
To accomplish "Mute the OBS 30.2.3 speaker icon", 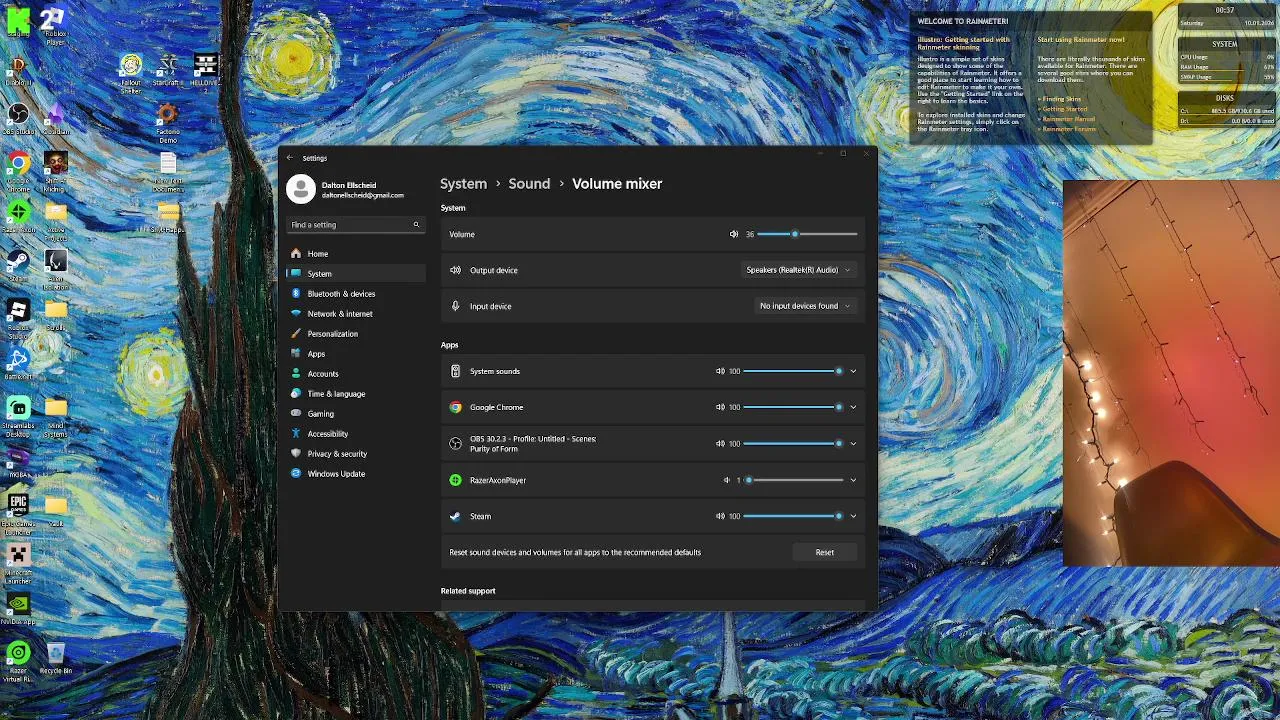I will (x=720, y=443).
